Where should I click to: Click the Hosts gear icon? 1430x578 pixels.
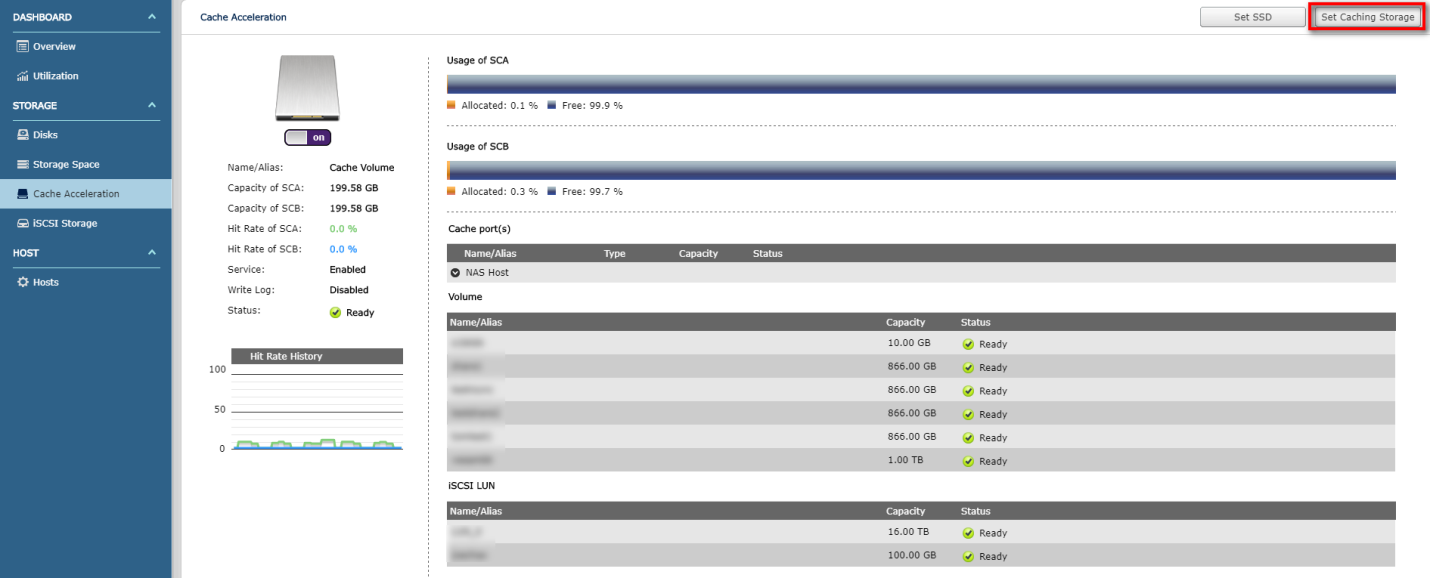click(x=22, y=283)
